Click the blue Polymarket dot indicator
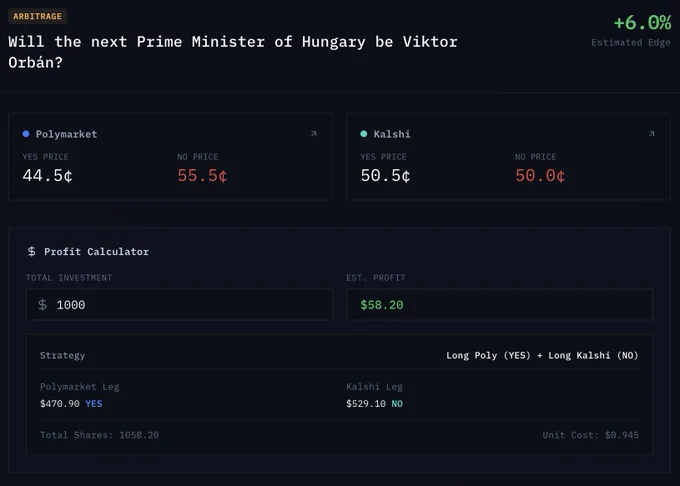 (x=26, y=134)
